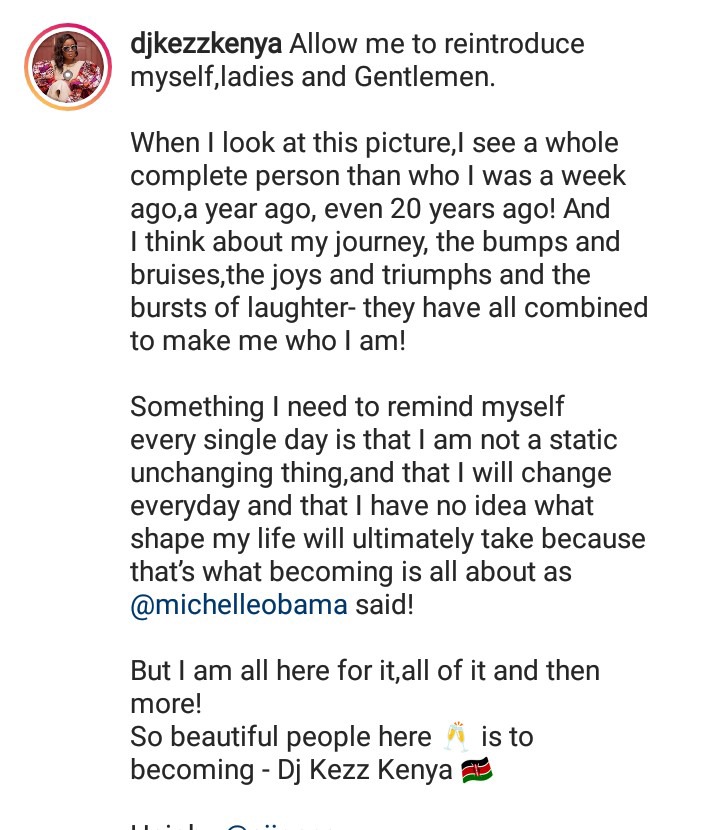Tap the text 'even 20 years ago! And'
Image resolution: width=720 pixels, height=830 pixels.
point(467,209)
